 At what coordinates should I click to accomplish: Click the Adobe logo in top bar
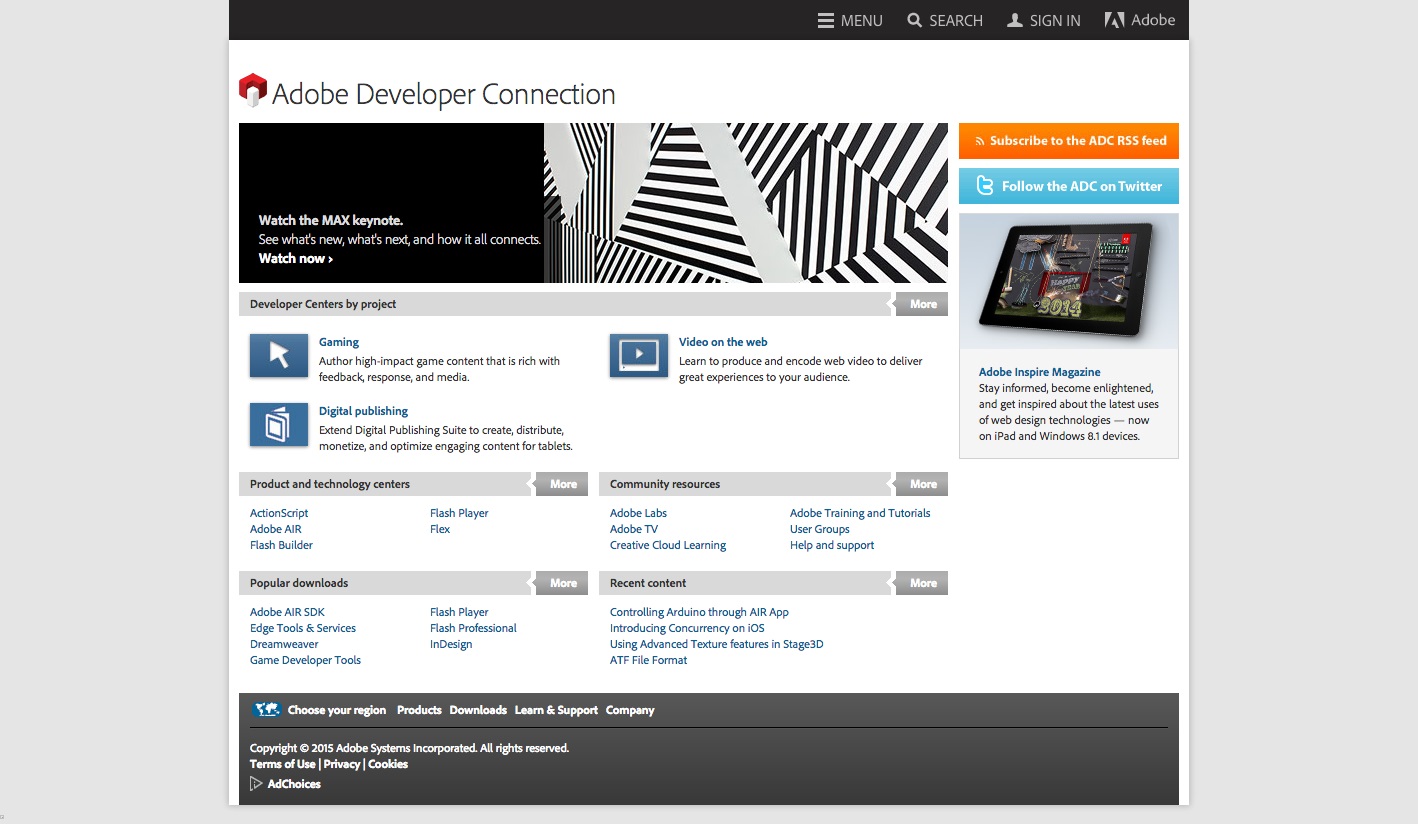pyautogui.click(x=1140, y=20)
